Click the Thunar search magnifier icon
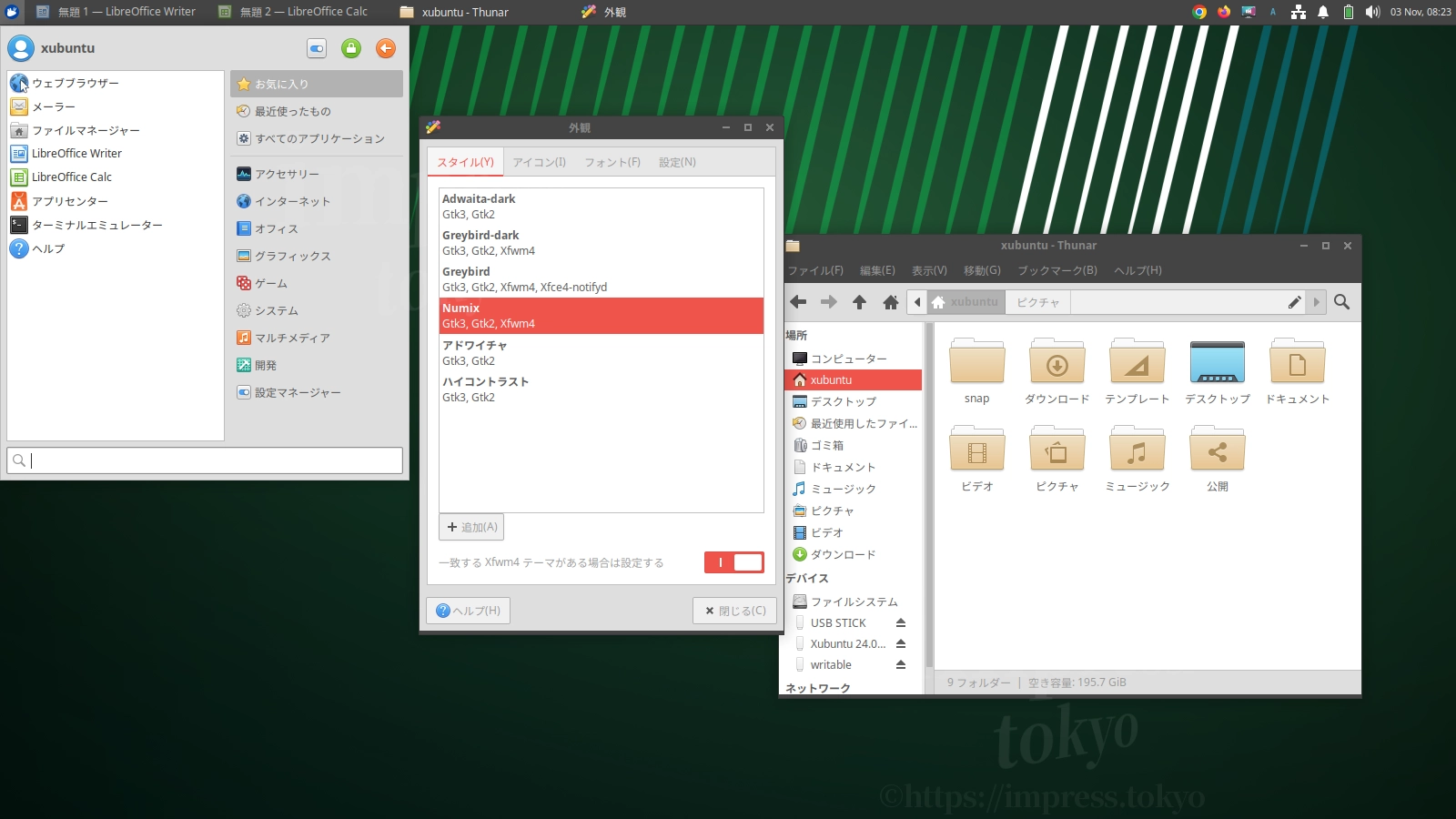The image size is (1456, 819). pyautogui.click(x=1341, y=302)
